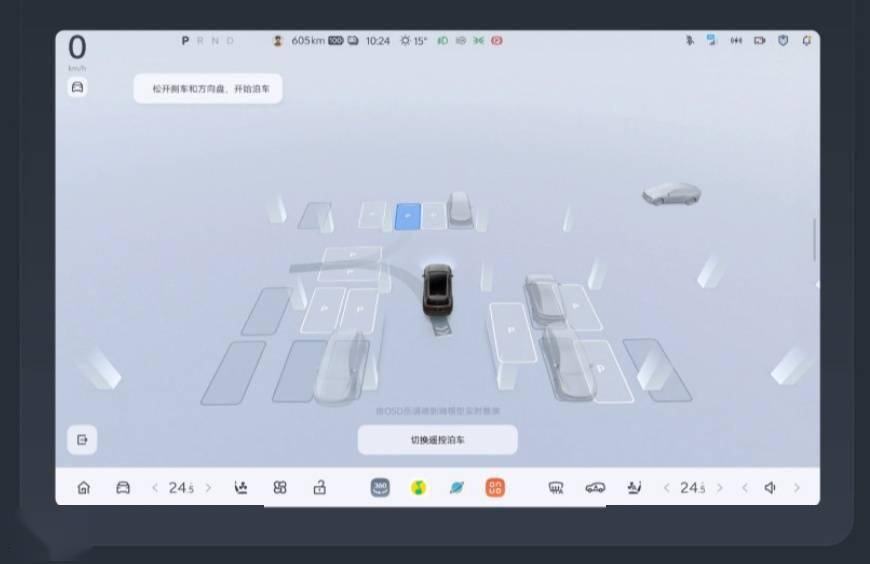The height and width of the screenshot is (564, 870).
Task: Tap the passenger temperature value 24.5
Action: click(x=692, y=488)
